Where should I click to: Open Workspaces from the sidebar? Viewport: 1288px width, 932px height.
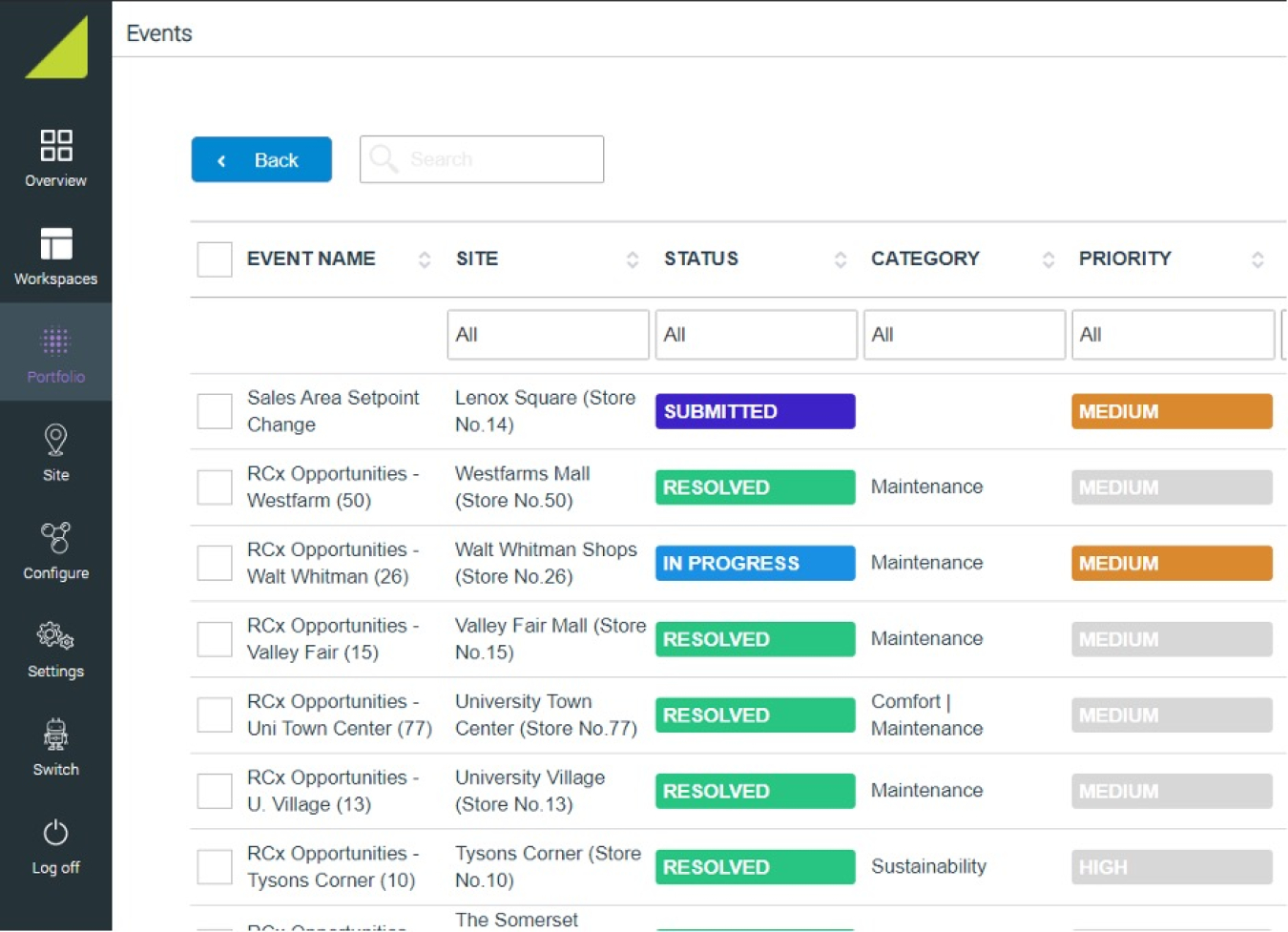(x=55, y=245)
